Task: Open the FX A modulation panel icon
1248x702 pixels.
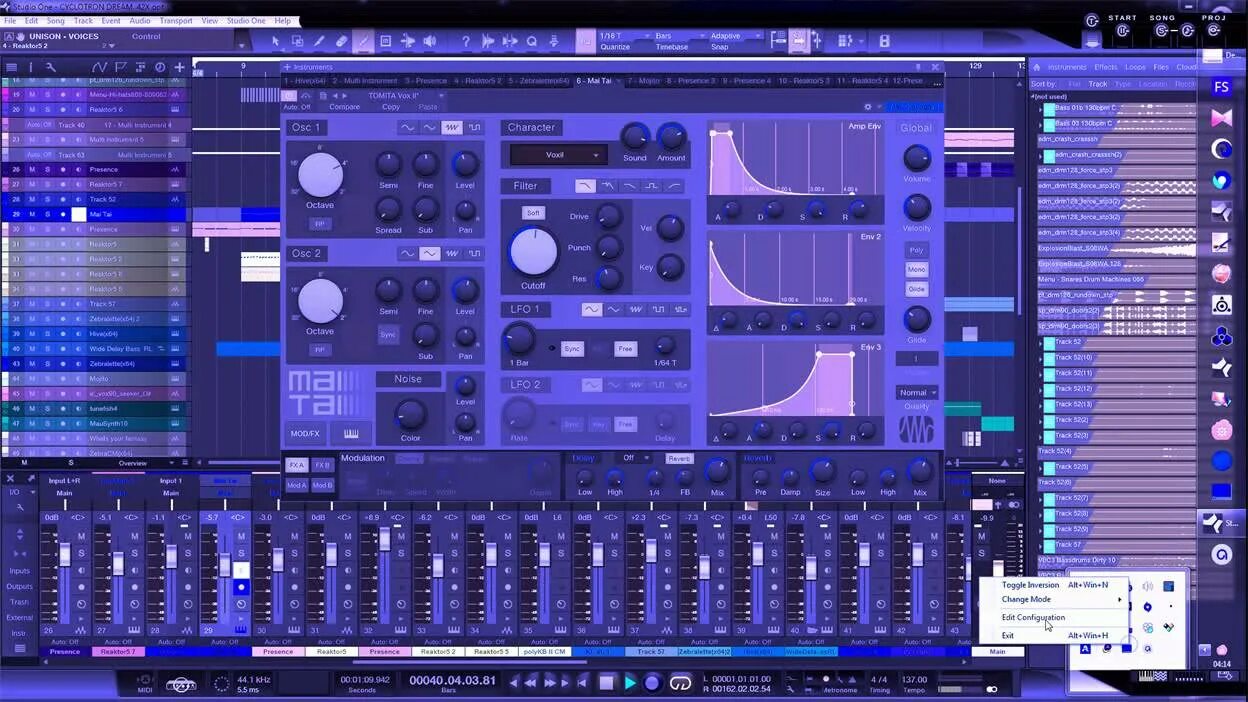Action: tap(298, 466)
